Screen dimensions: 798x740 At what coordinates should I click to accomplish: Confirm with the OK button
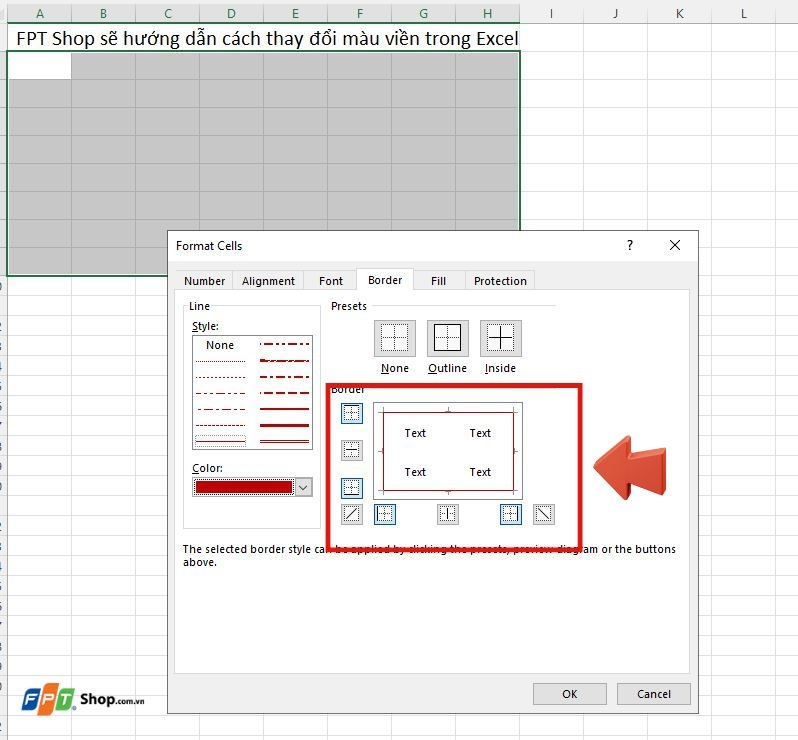pos(569,694)
